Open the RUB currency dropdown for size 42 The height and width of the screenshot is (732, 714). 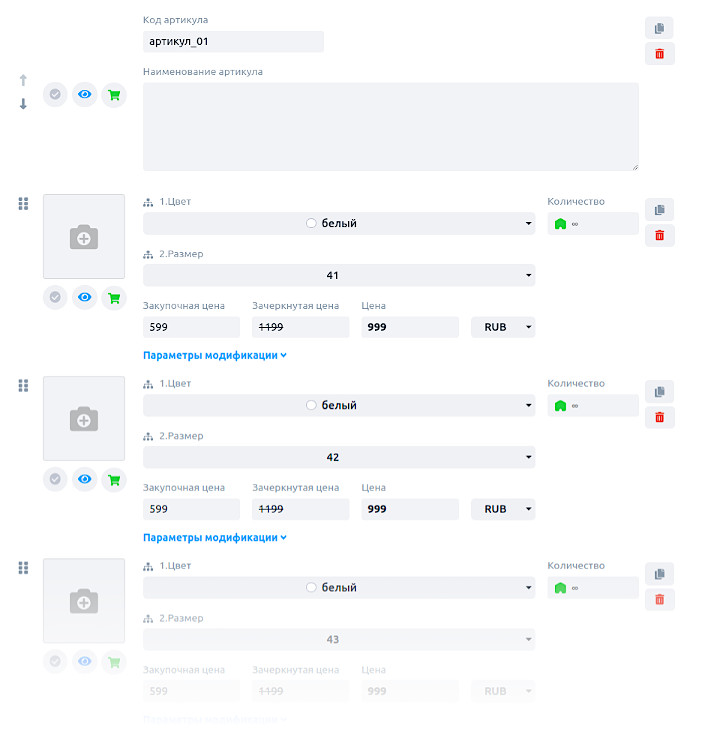tap(503, 509)
